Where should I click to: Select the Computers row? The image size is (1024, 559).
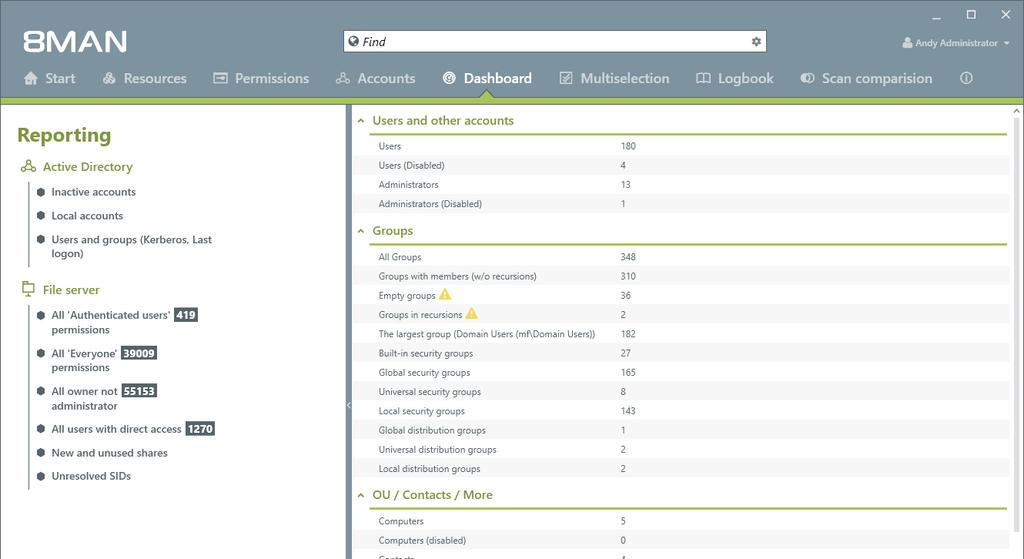(680, 521)
